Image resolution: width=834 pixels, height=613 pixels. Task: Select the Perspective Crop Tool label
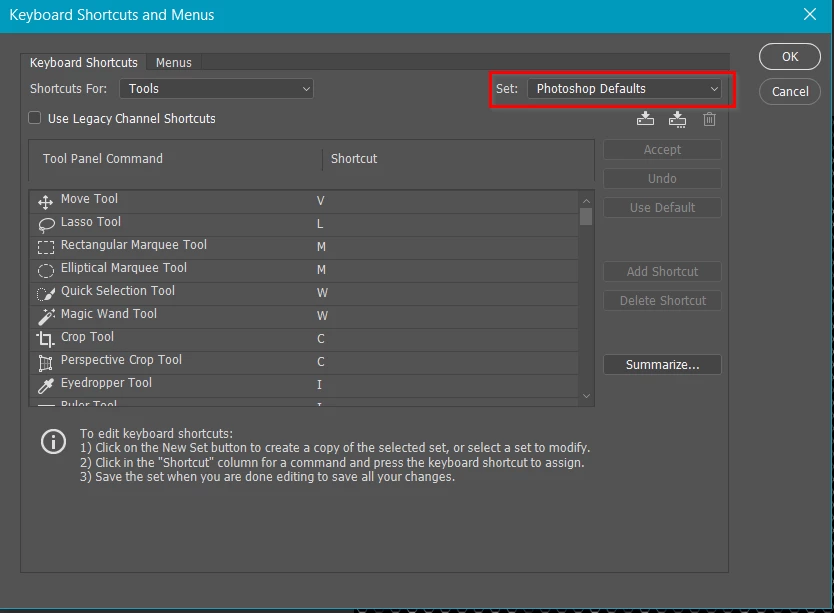[x=121, y=359]
